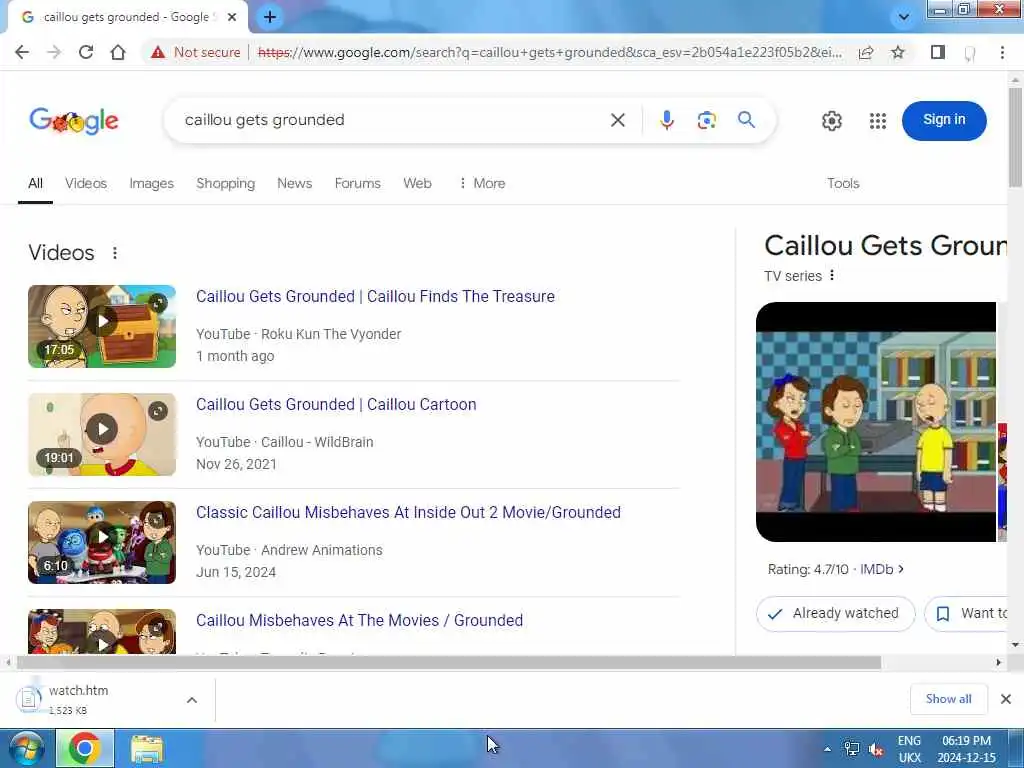
Task: Open File Explorer from the taskbar
Action: tap(147, 749)
